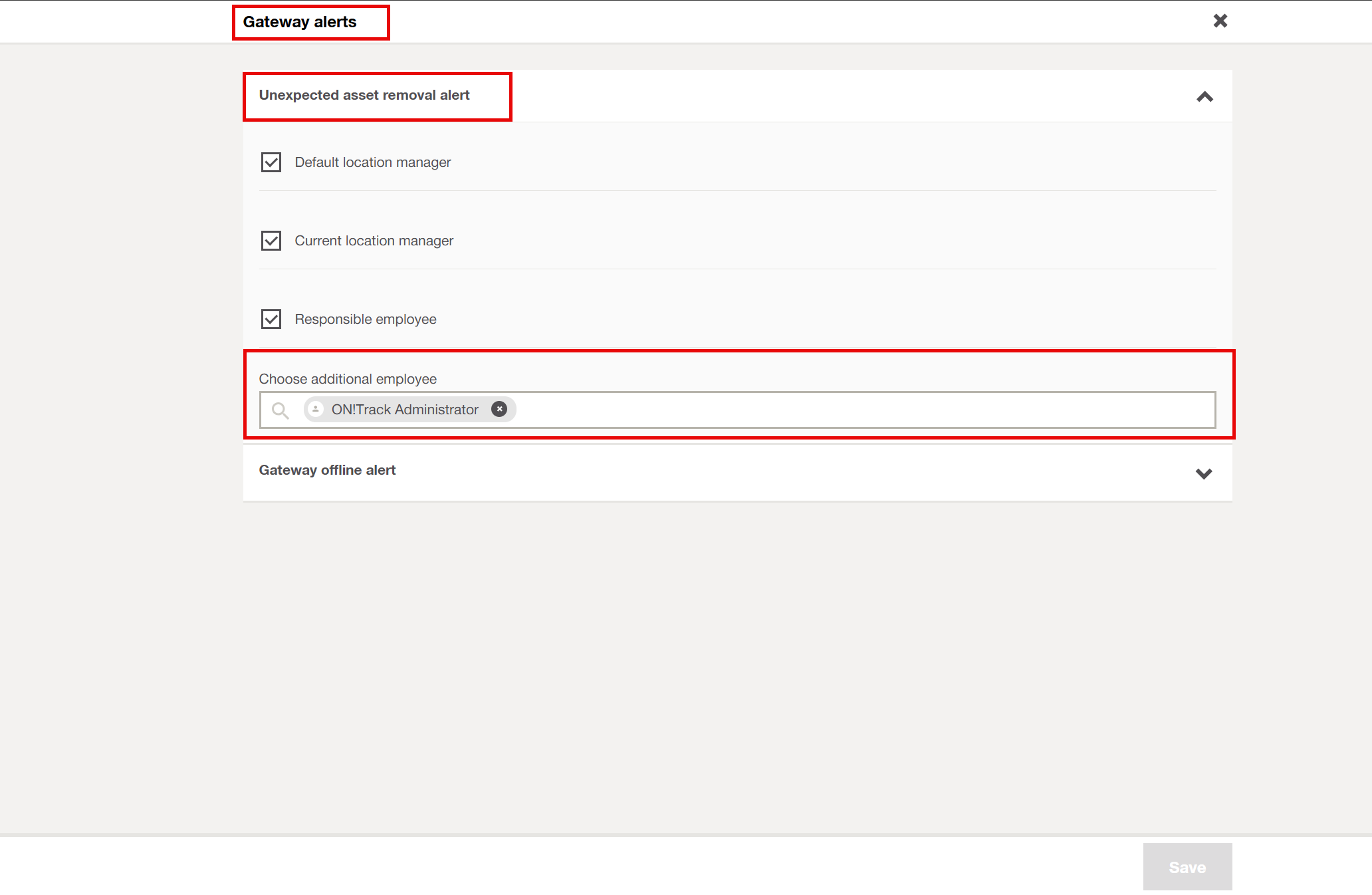
Task: Collapse the Unexpected asset removal alert section
Action: [x=1204, y=97]
